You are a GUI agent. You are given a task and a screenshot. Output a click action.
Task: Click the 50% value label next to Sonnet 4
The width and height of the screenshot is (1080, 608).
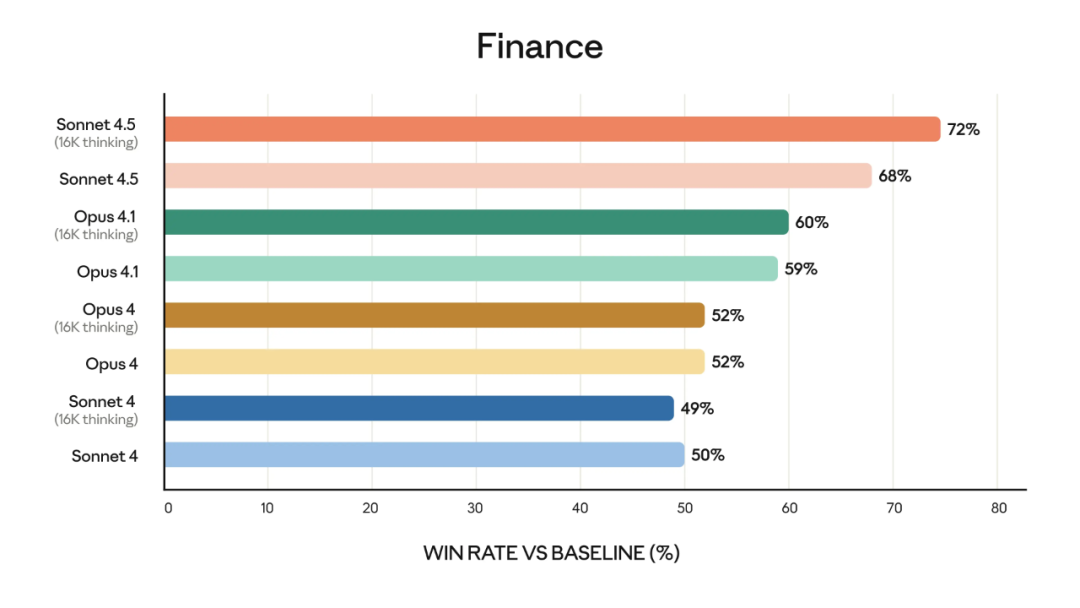707,455
